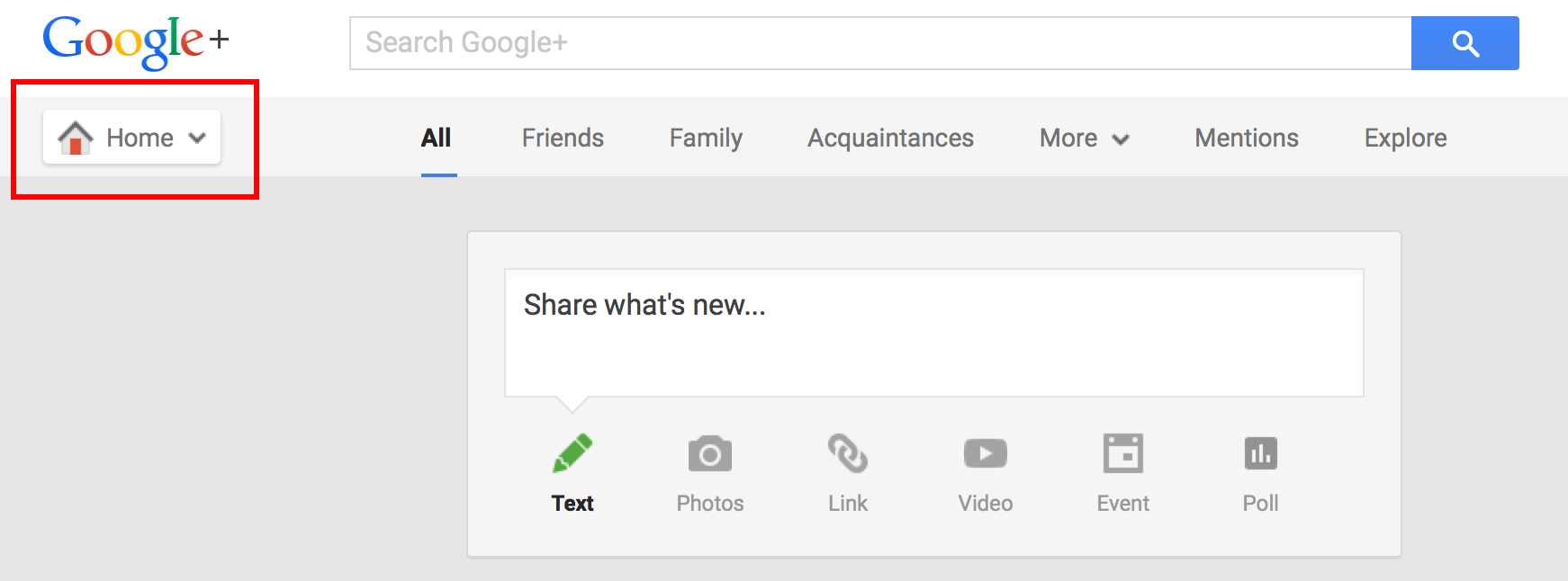Select the green pencil Text icon
1568x581 pixels.
pyautogui.click(x=572, y=453)
